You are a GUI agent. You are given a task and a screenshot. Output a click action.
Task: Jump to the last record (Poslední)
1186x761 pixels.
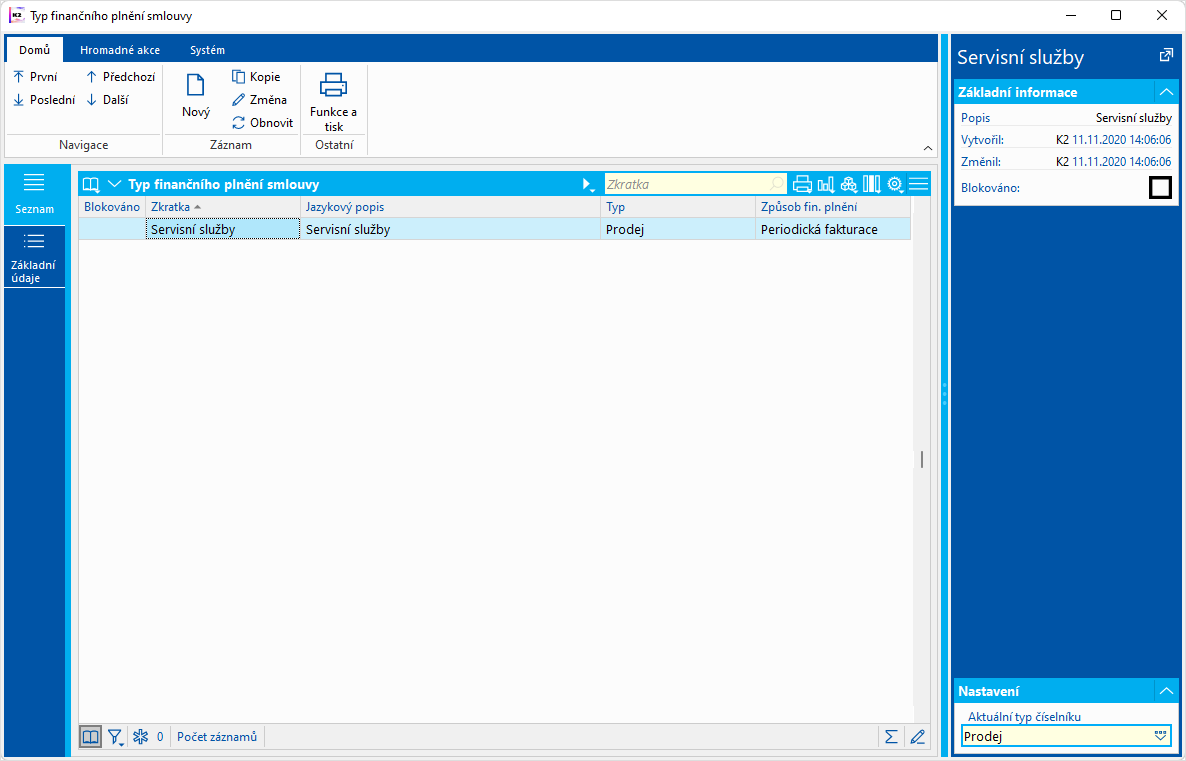[44, 100]
